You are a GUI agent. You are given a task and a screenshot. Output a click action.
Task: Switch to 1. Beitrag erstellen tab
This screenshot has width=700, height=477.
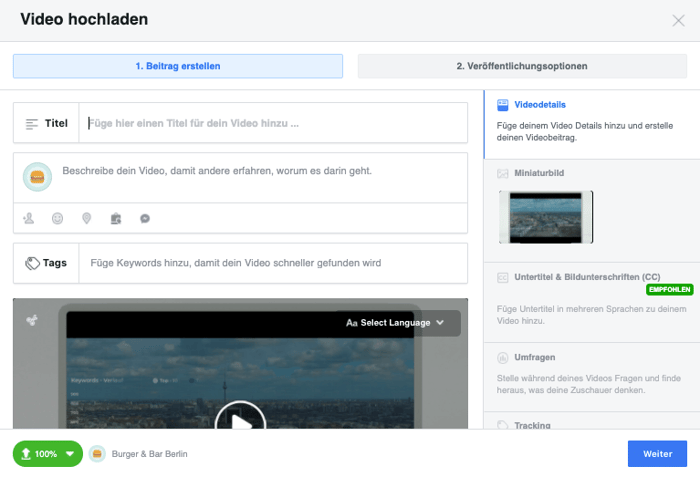tap(178, 66)
